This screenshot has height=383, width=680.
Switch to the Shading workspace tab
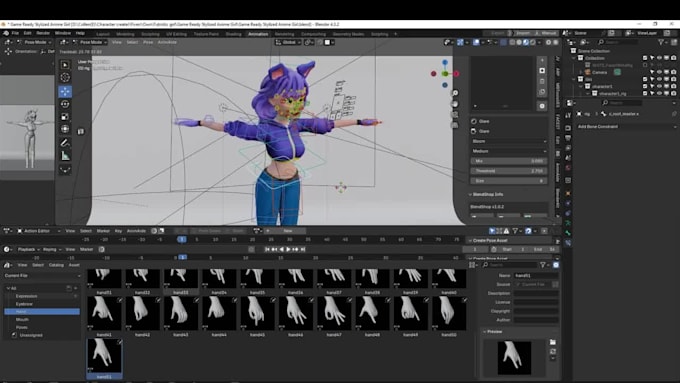233,34
